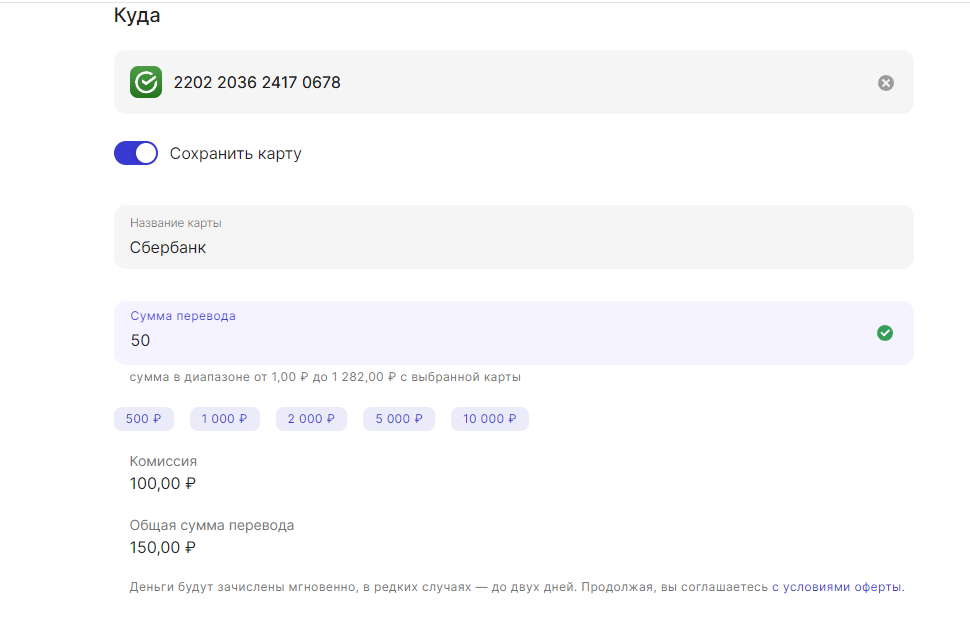Click the Комиссия value 100,00 ₽

[163, 484]
